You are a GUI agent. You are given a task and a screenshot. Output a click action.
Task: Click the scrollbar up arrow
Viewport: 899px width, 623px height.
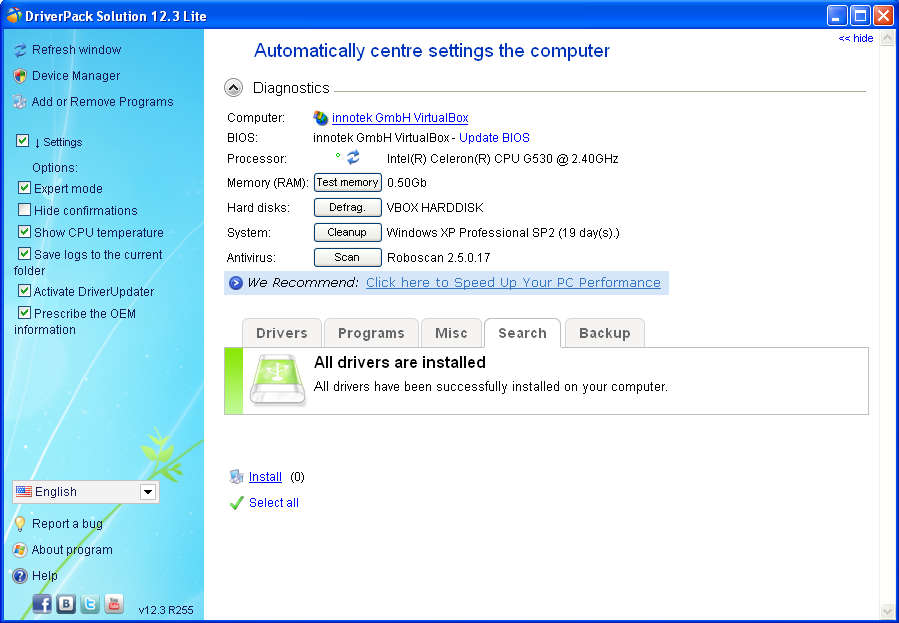click(887, 38)
